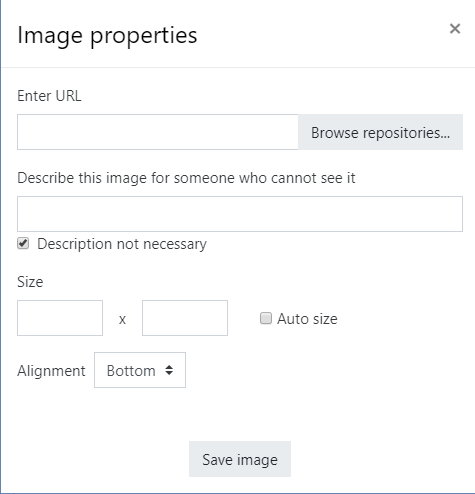Click the Bottom text in alignment selector
The image size is (475, 494).
[131, 371]
